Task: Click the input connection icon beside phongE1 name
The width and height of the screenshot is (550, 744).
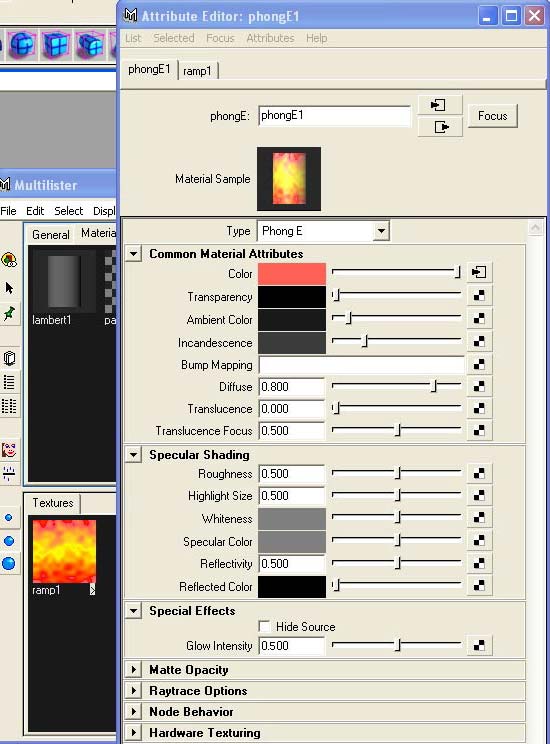Action: [x=439, y=105]
